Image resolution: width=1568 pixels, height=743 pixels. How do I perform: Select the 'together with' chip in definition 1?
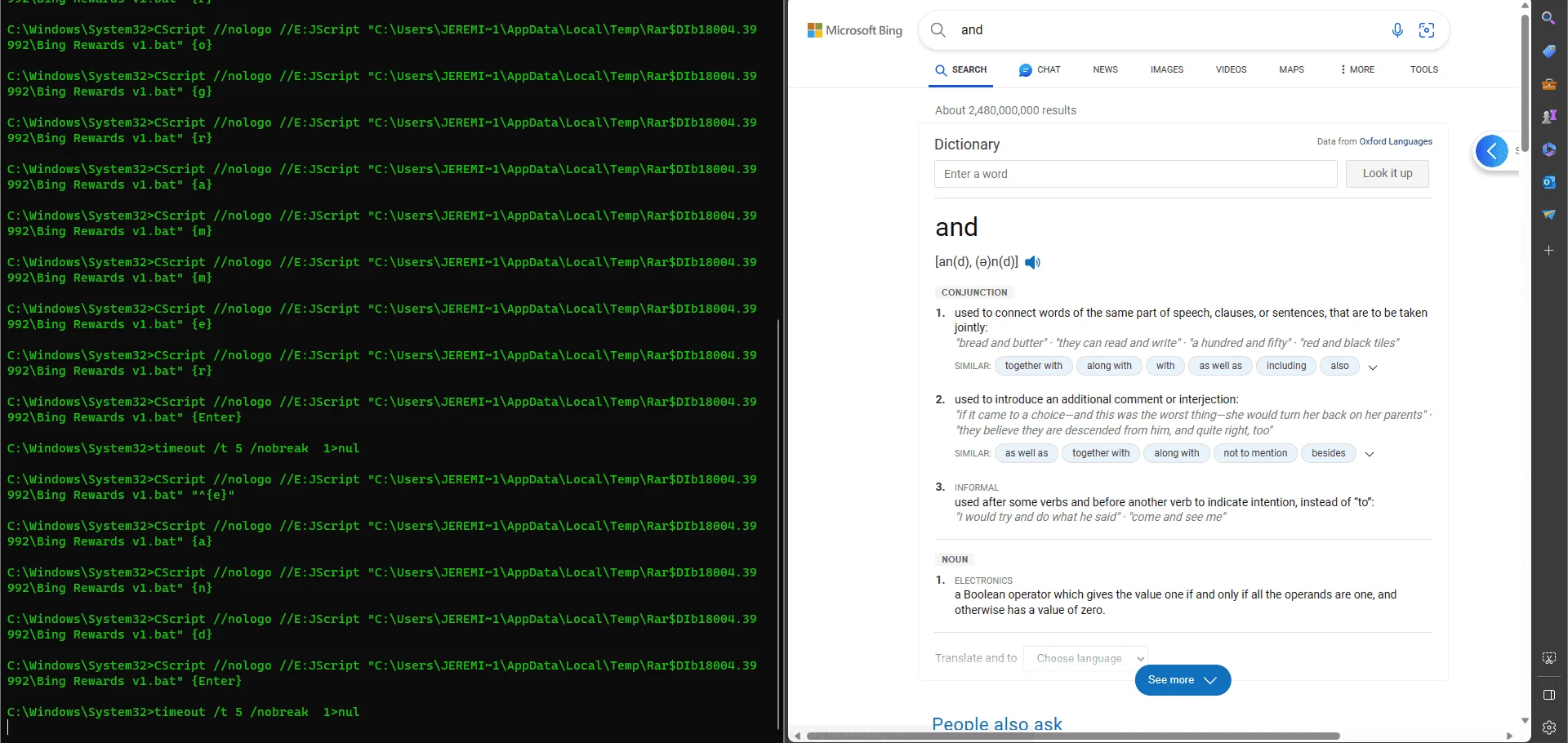click(1033, 366)
